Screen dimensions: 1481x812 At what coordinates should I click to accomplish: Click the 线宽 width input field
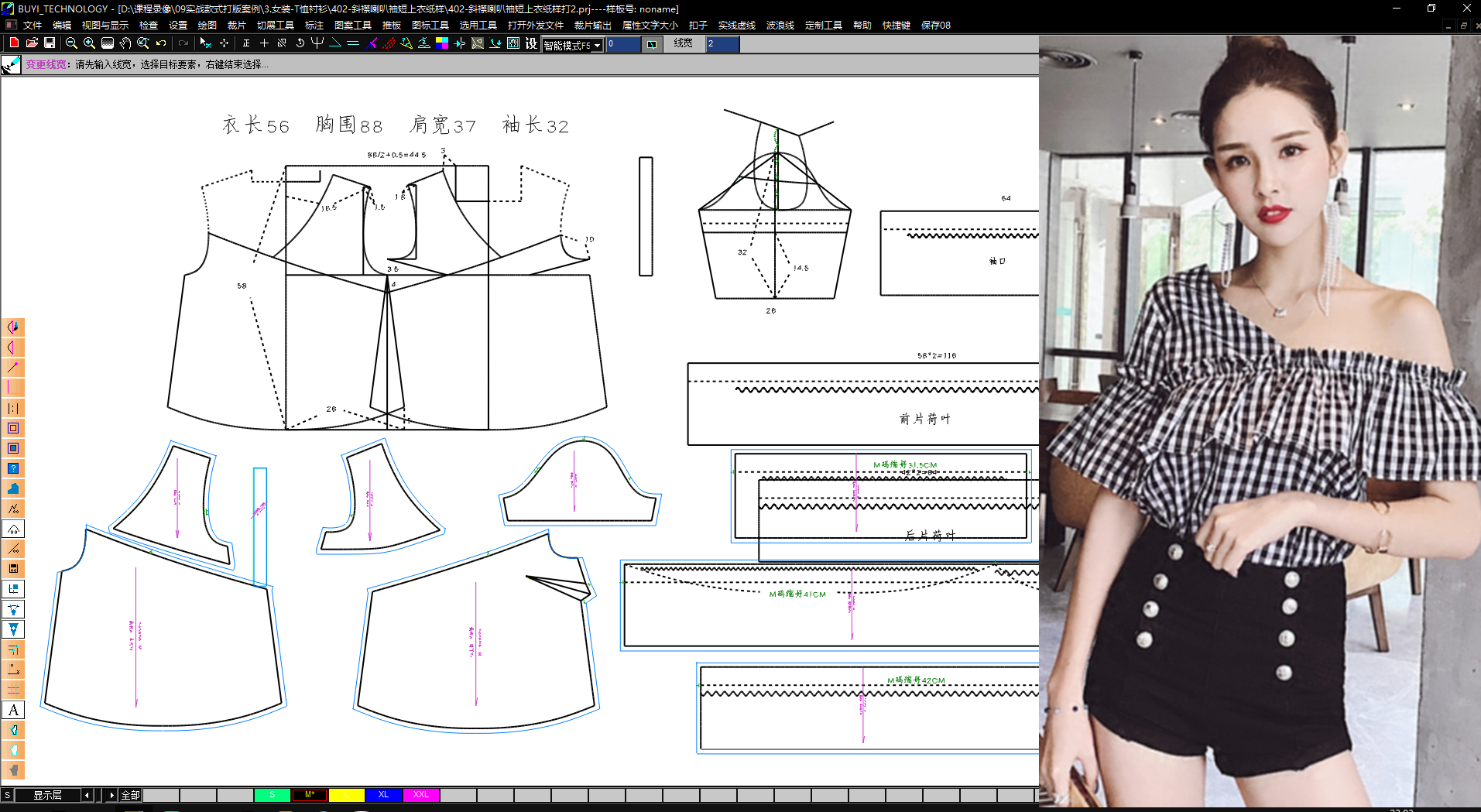[722, 44]
